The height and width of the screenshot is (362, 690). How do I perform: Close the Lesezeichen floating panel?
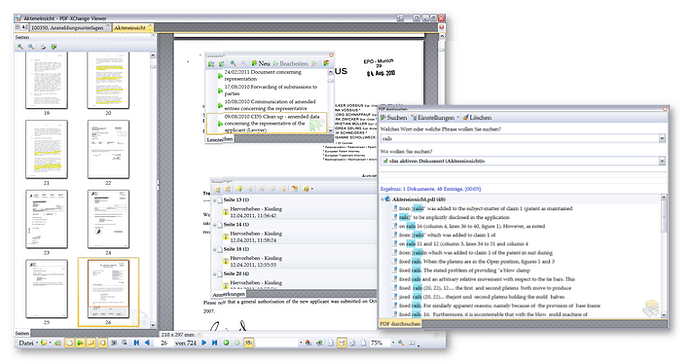pyautogui.click(x=331, y=55)
